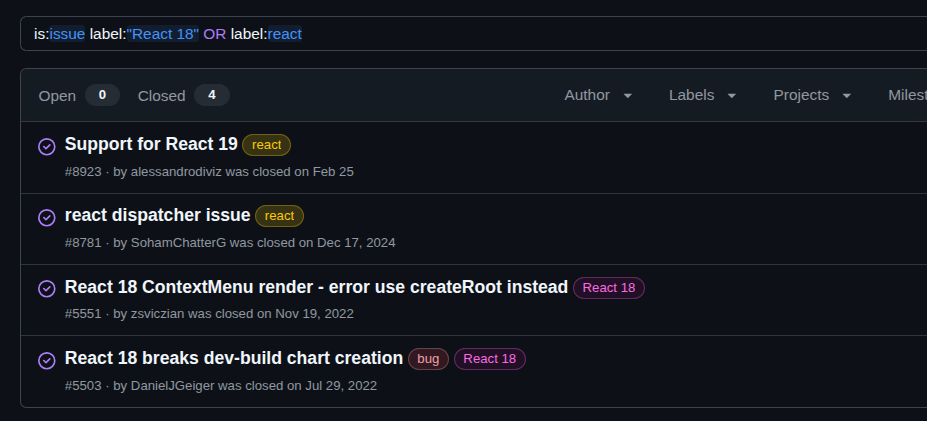The width and height of the screenshot is (927, 421).
Task: Open the react dispatcher issue
Action: (x=157, y=215)
